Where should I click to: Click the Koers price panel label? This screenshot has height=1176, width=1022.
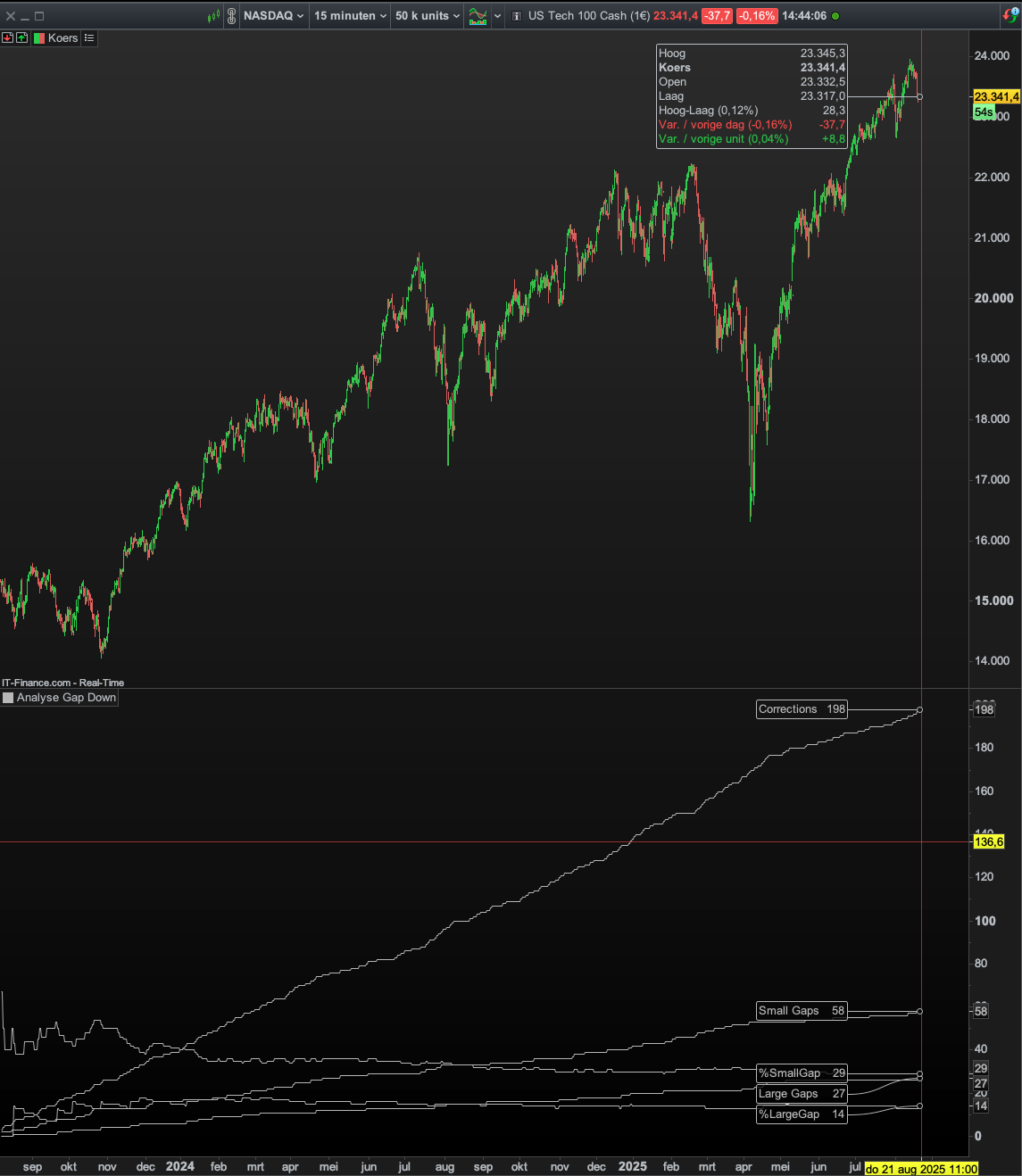62,38
